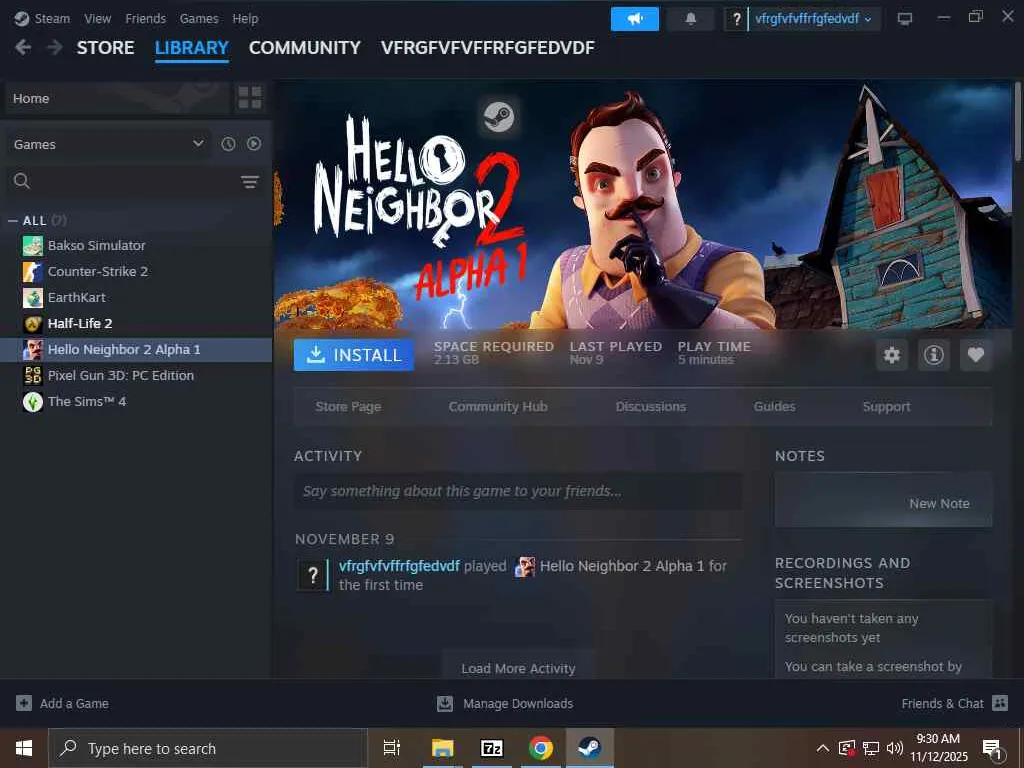Click the Pixel Gun 3D game icon
Screen dimensions: 1024x768
coord(33,376)
